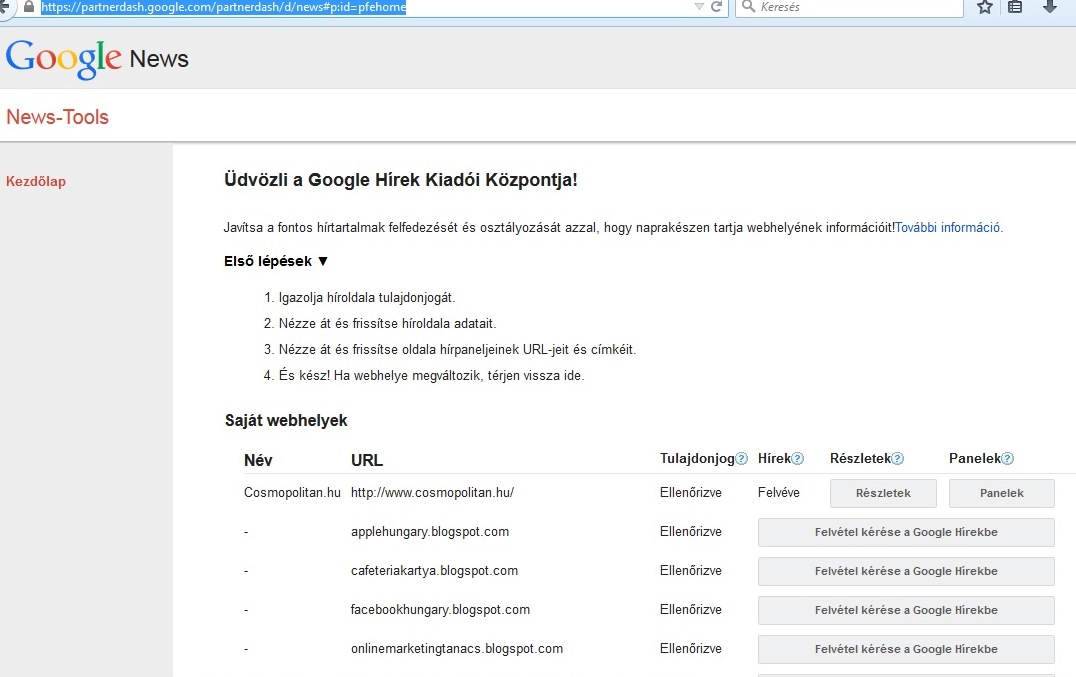Click the reload page icon

(x=716, y=7)
